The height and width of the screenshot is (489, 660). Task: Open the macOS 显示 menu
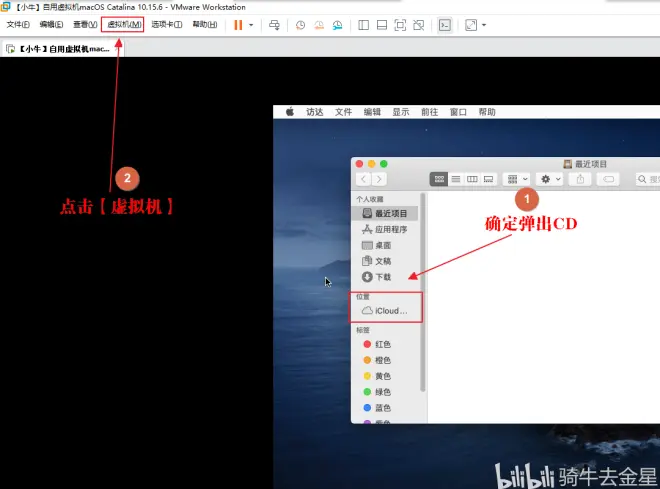tap(401, 112)
